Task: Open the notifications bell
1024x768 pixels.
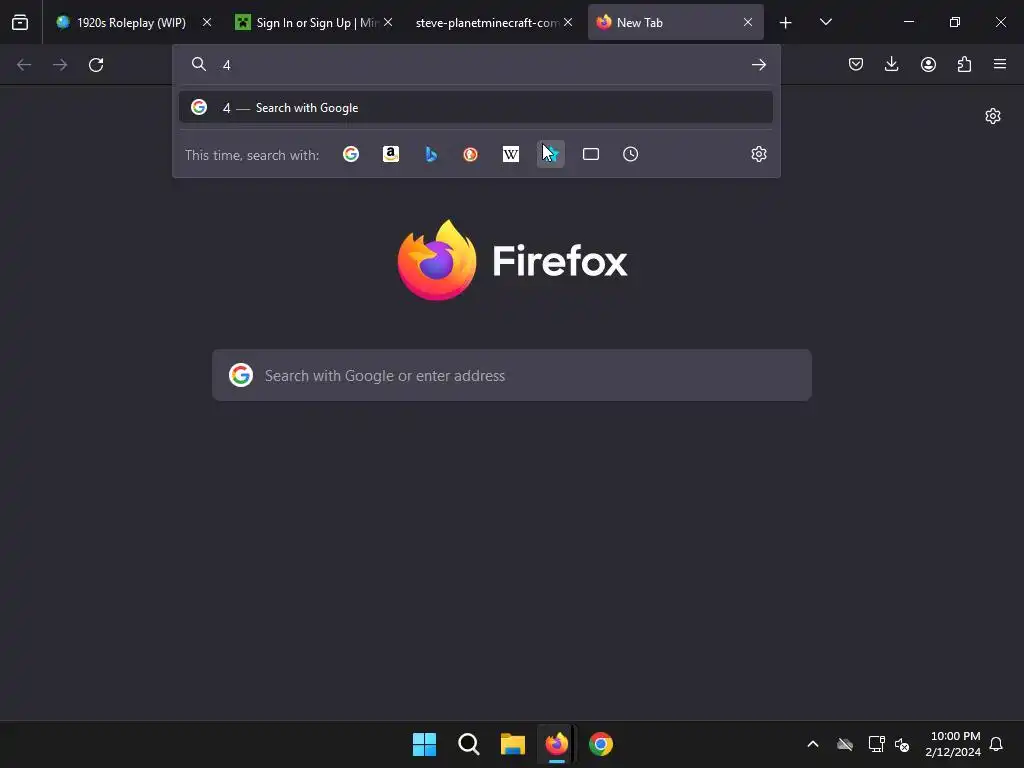Action: 996,744
